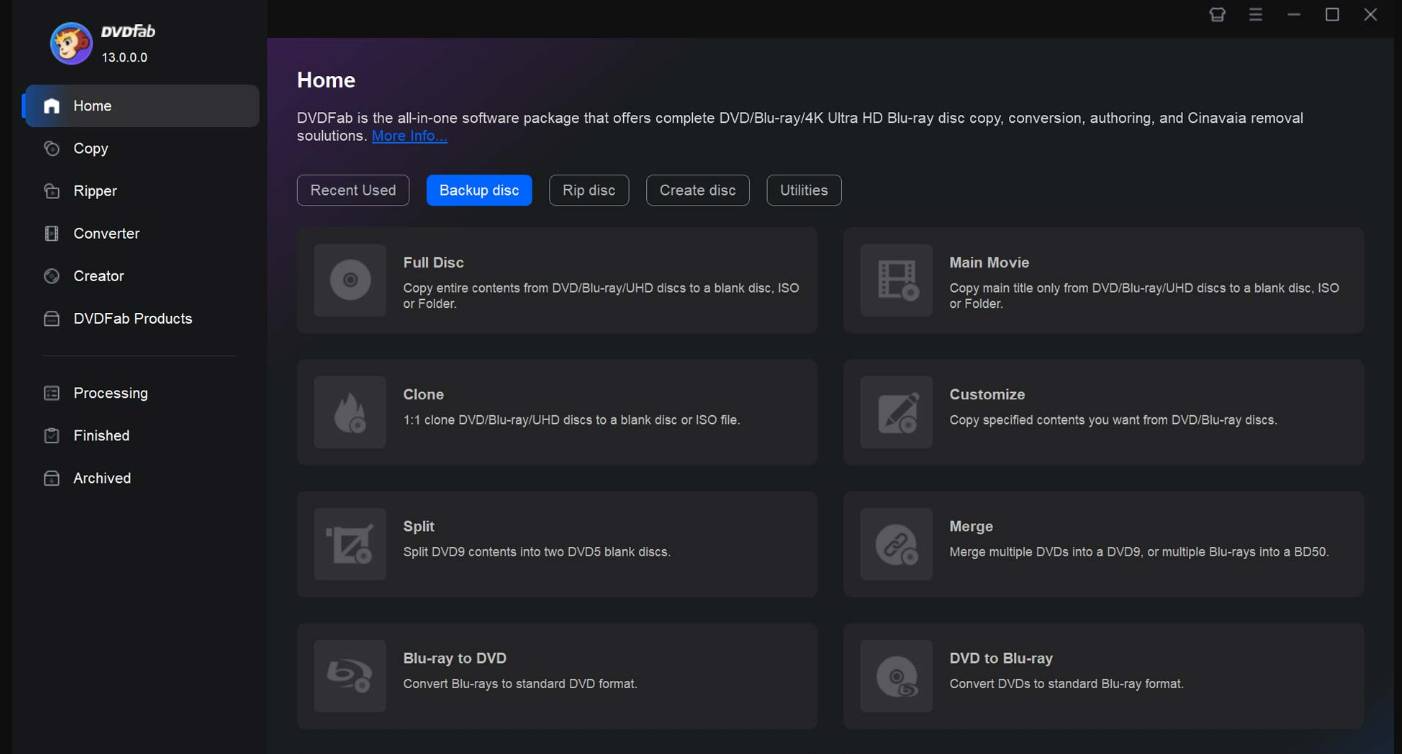The height and width of the screenshot is (754, 1402).
Task: Click the Copy sidebar icon
Action: [52, 148]
